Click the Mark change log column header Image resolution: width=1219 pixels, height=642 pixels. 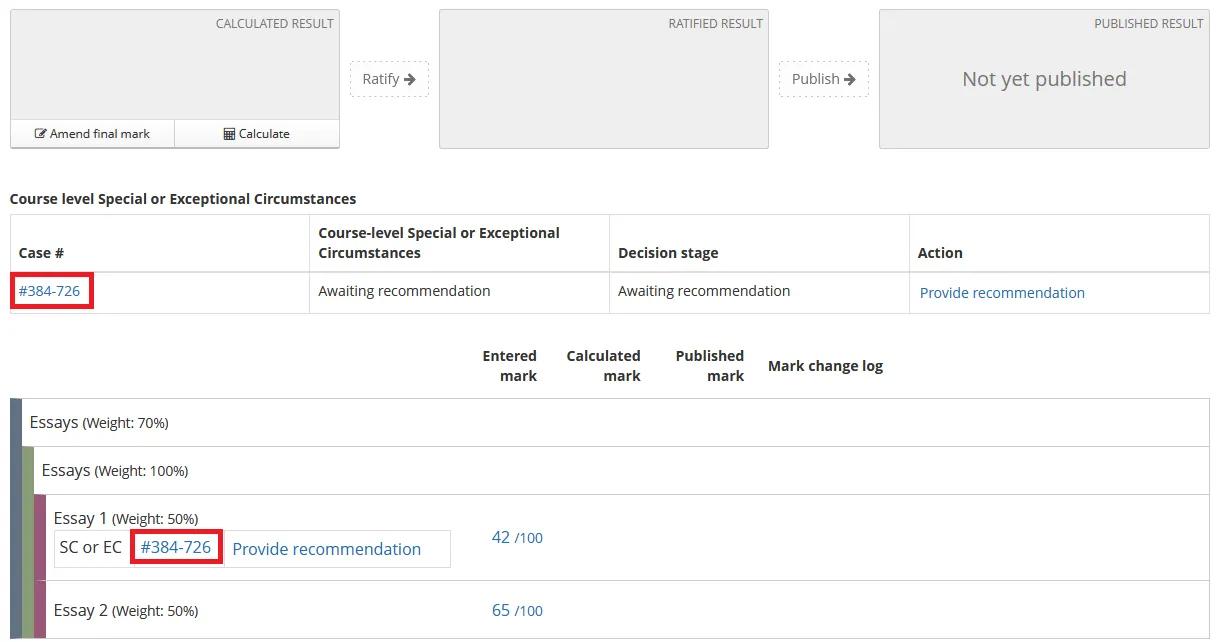click(825, 366)
